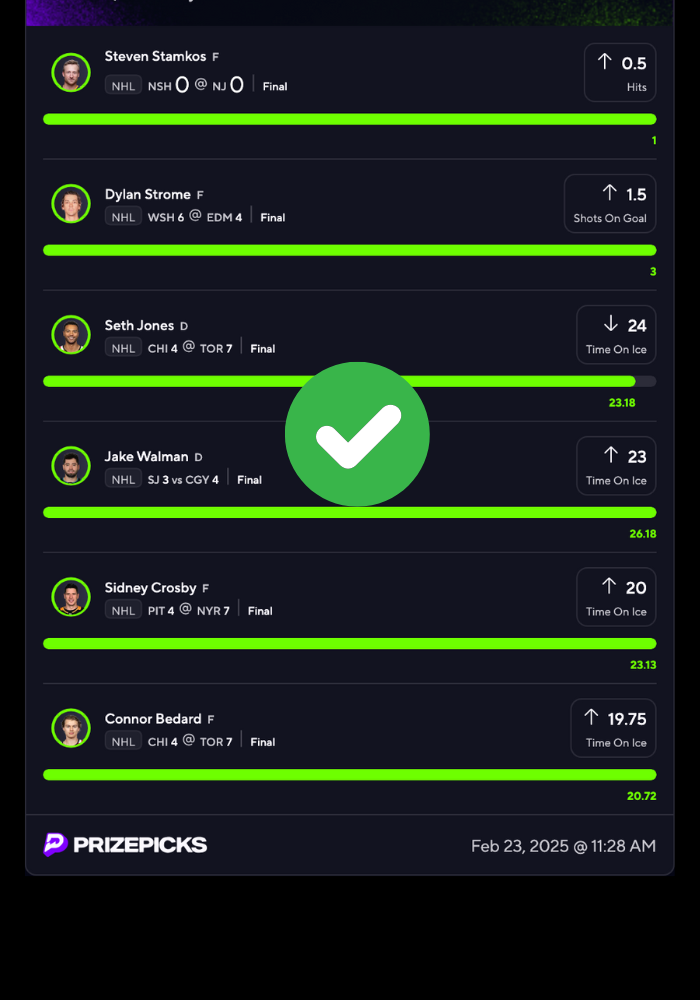Select the 19.75 Time On Ice pick
The width and height of the screenshot is (700, 1000).
pyautogui.click(x=613, y=728)
